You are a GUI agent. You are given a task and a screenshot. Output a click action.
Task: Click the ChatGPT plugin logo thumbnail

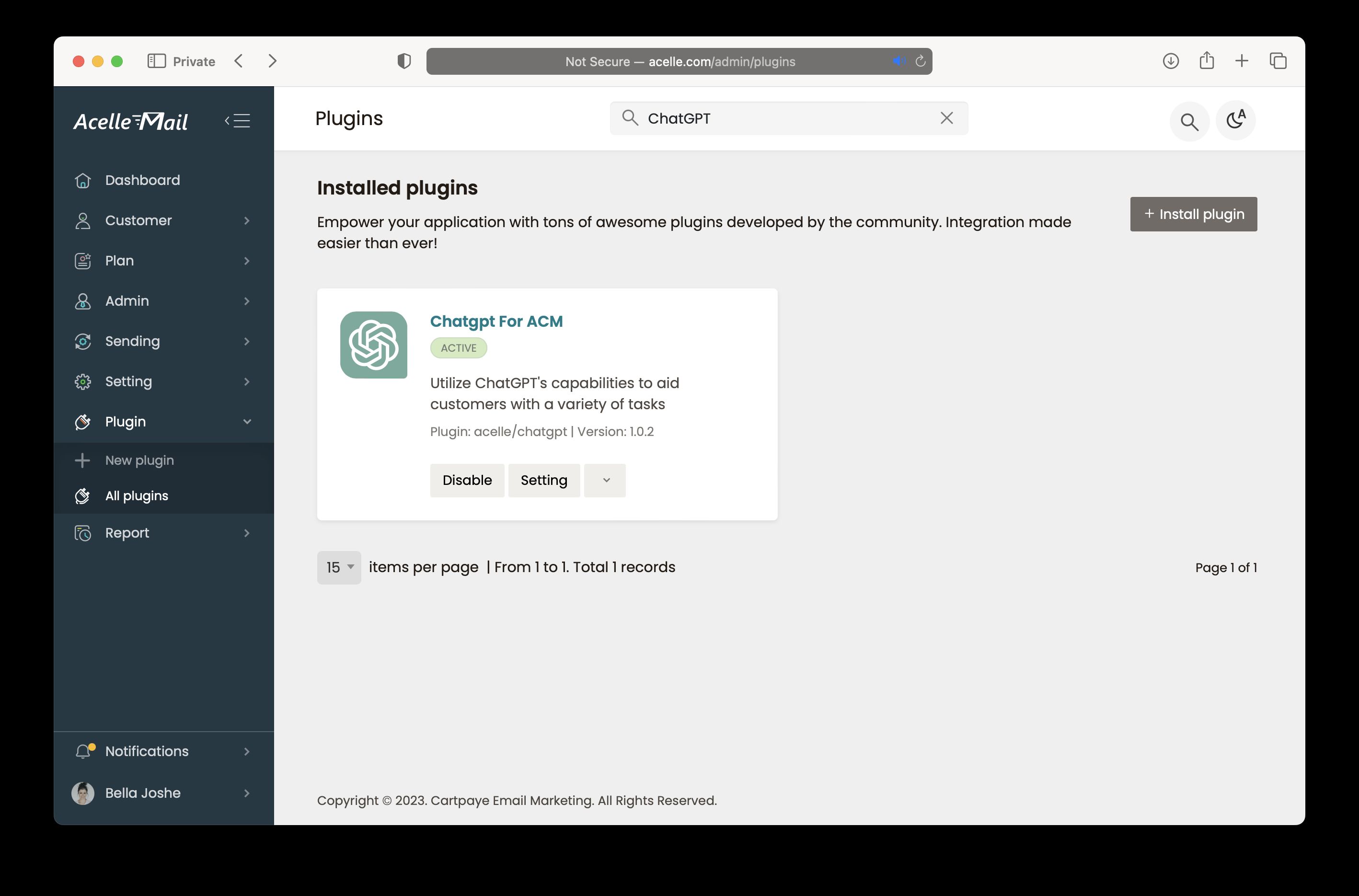point(373,345)
